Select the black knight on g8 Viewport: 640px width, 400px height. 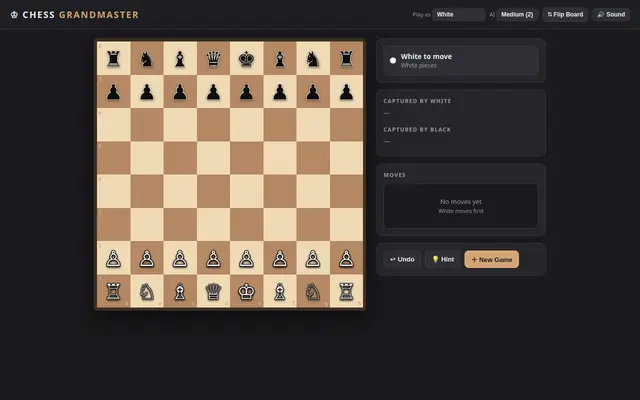313,58
